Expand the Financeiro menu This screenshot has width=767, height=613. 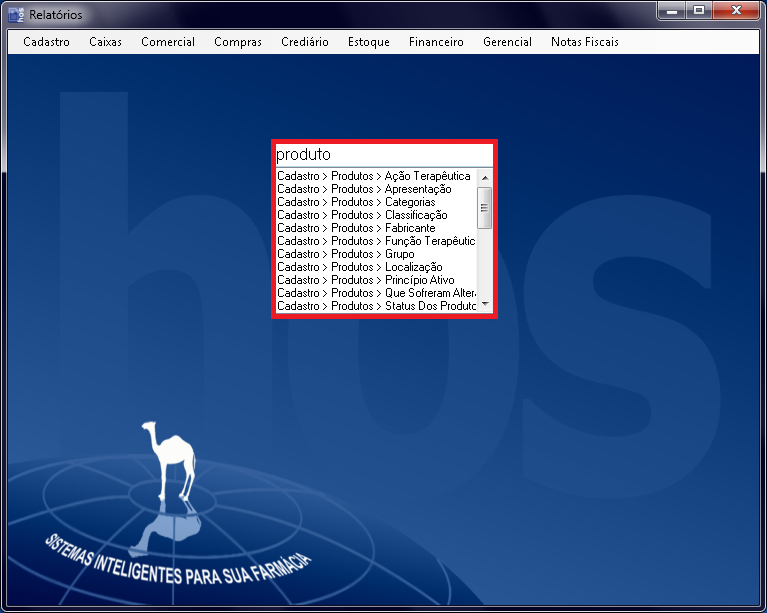[x=436, y=42]
